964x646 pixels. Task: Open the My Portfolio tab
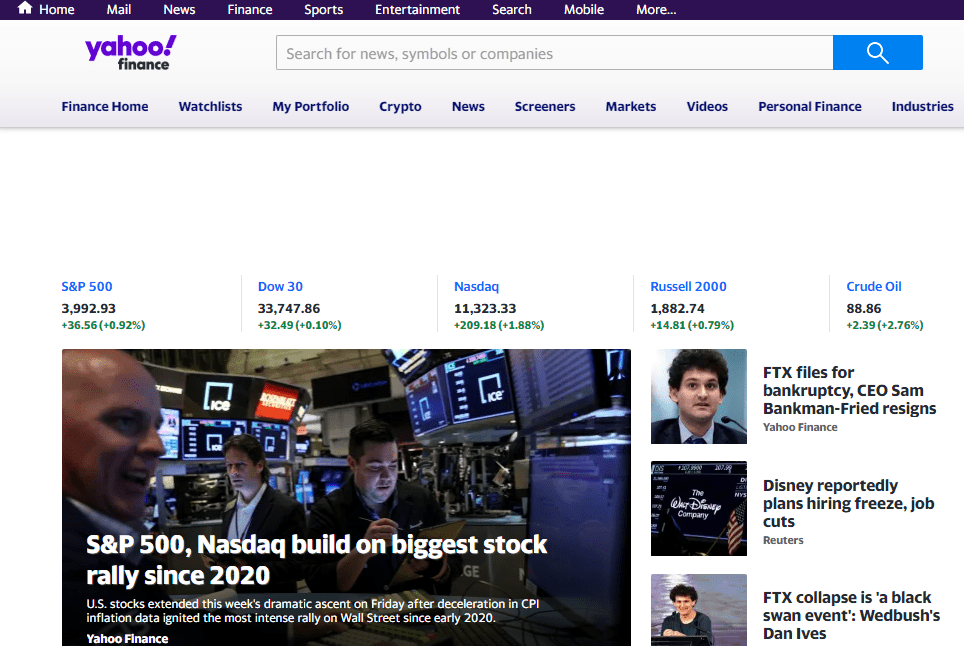310,106
